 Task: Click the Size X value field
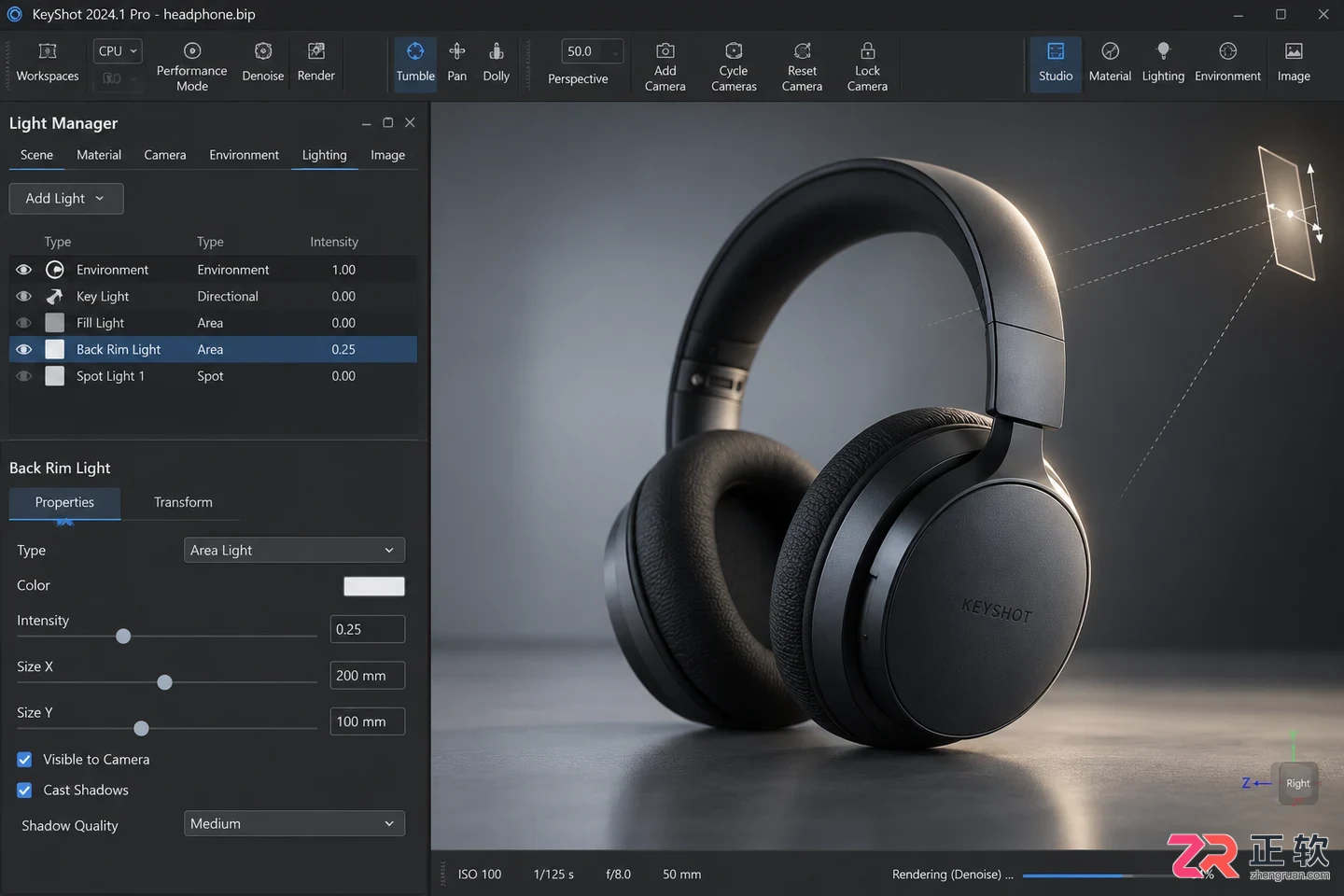tap(368, 676)
